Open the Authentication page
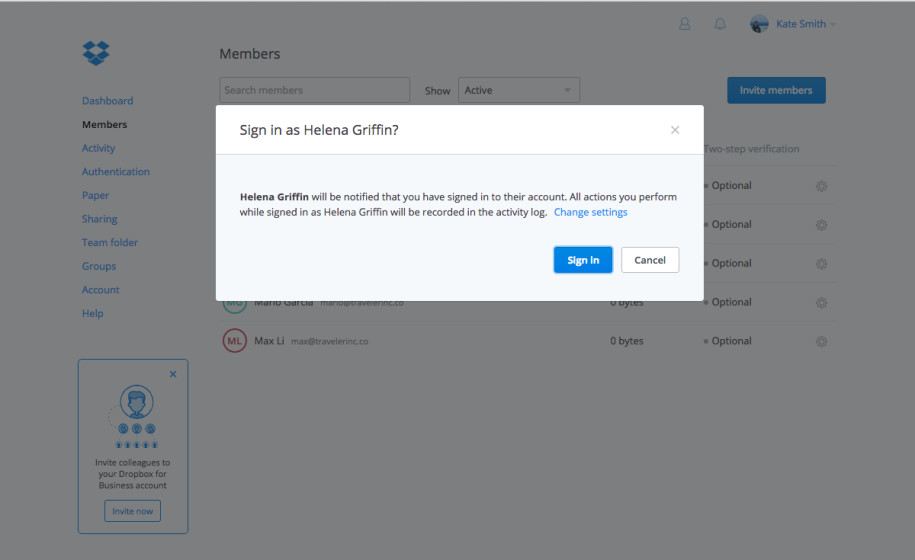The width and height of the screenshot is (915, 560). point(116,172)
